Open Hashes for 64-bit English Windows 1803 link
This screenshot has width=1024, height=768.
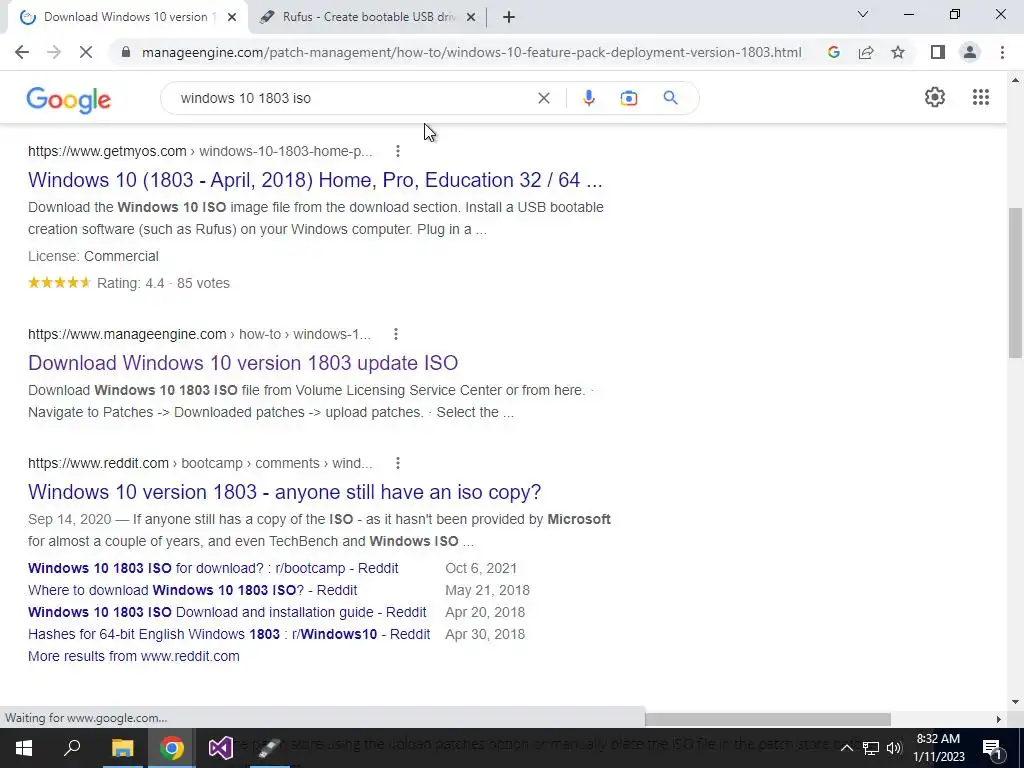(x=229, y=634)
